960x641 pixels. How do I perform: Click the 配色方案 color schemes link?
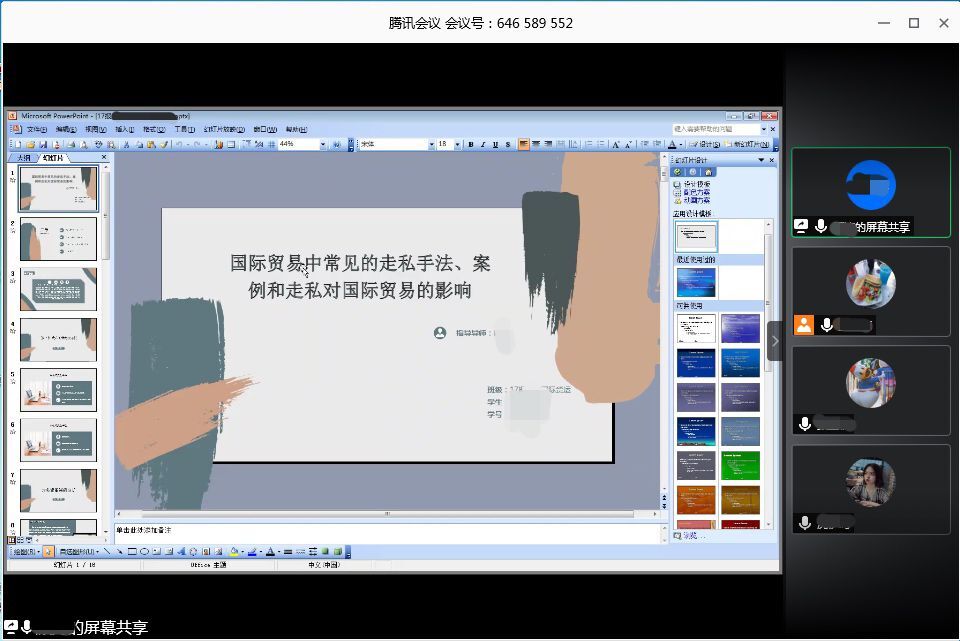pyautogui.click(x=696, y=193)
